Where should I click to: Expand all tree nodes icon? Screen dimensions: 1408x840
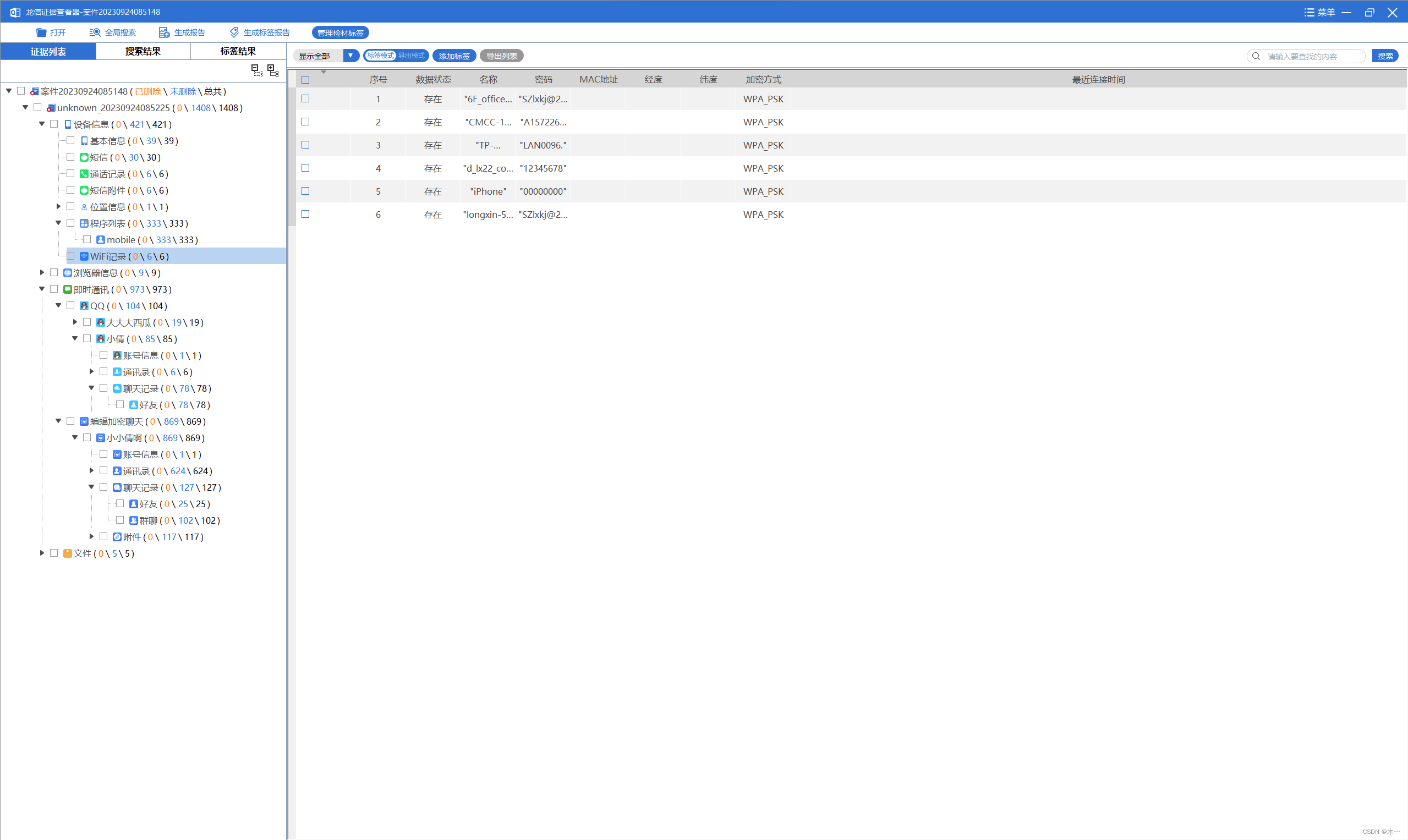[x=273, y=70]
